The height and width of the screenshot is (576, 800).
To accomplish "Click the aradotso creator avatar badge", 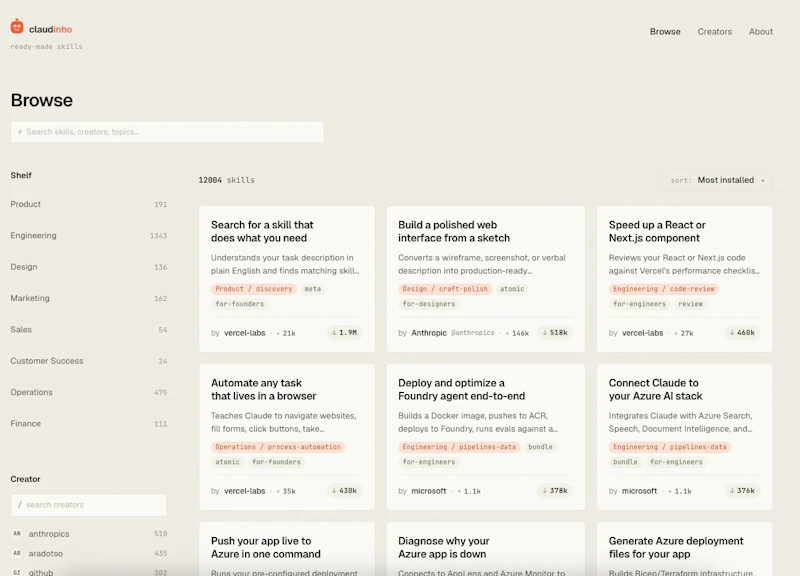I will [x=17, y=553].
